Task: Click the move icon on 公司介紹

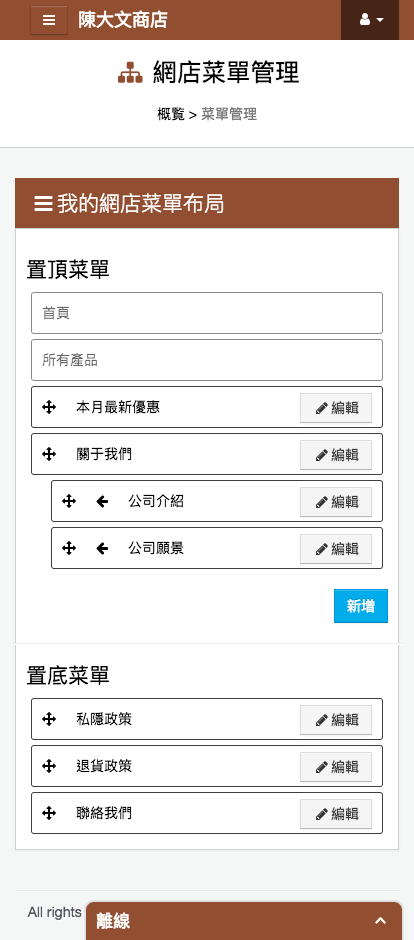Action: (69, 501)
